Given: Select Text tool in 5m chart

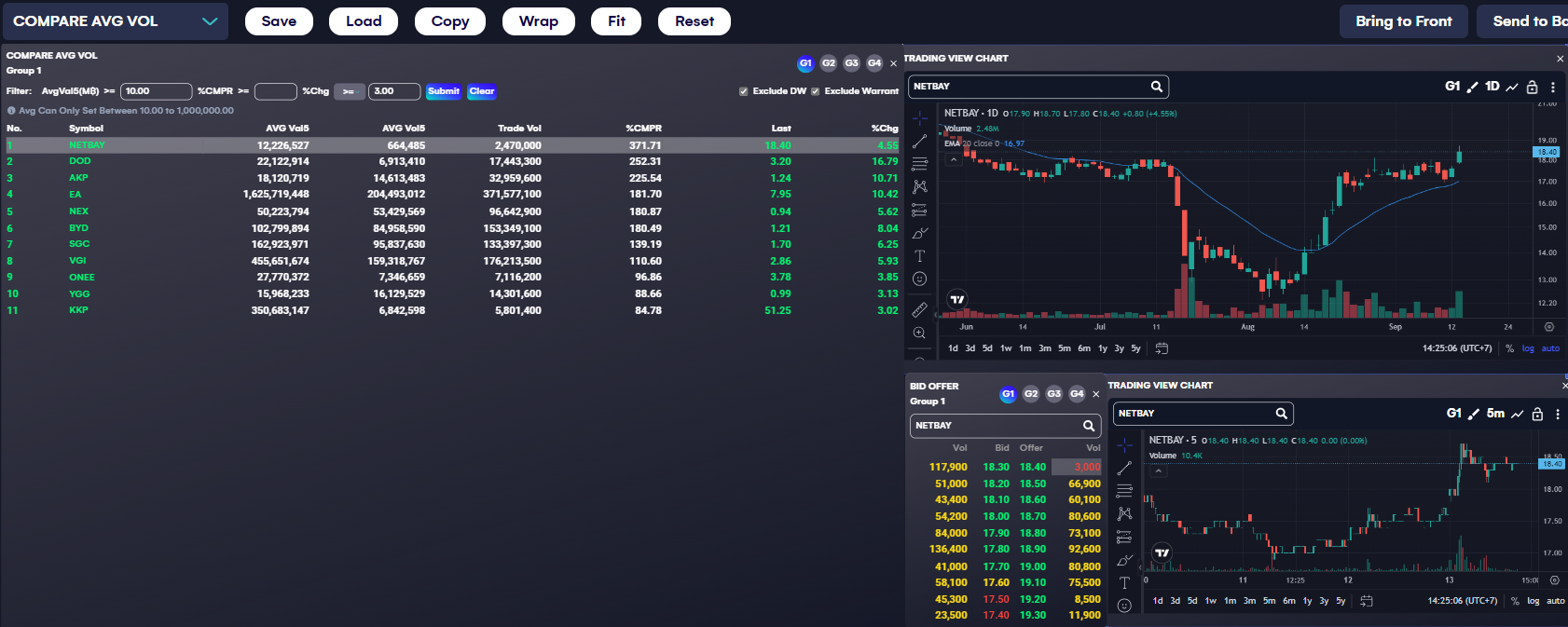Looking at the screenshot, I should click(1124, 583).
